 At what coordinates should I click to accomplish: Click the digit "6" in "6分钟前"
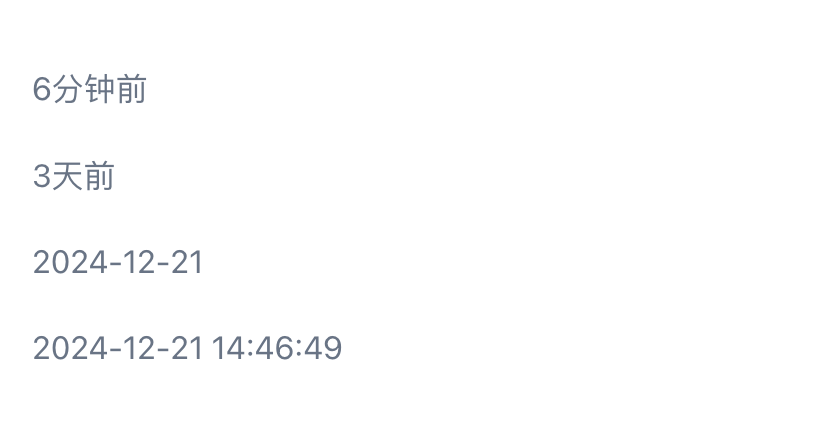click(x=42, y=89)
